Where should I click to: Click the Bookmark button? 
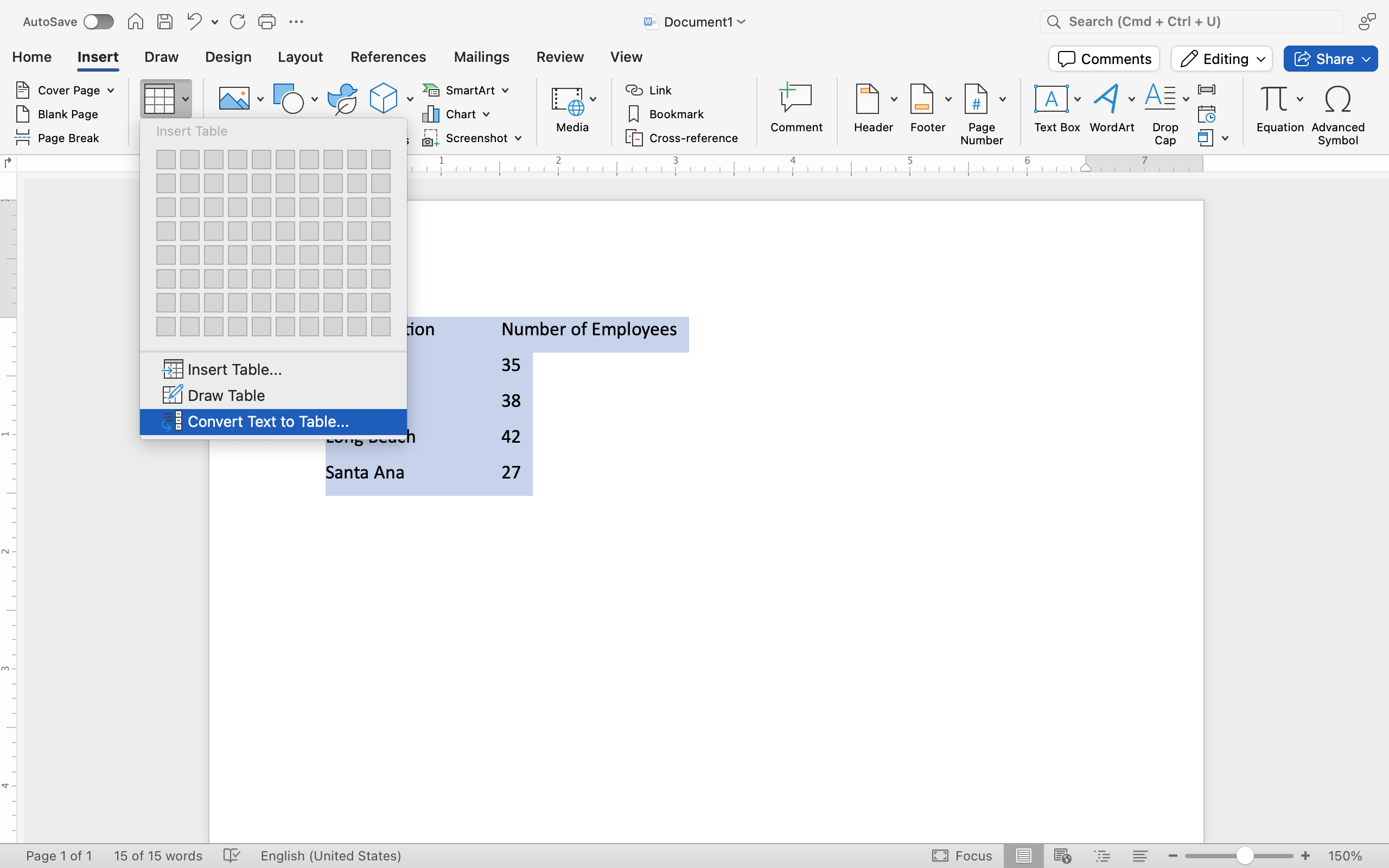[x=665, y=114]
